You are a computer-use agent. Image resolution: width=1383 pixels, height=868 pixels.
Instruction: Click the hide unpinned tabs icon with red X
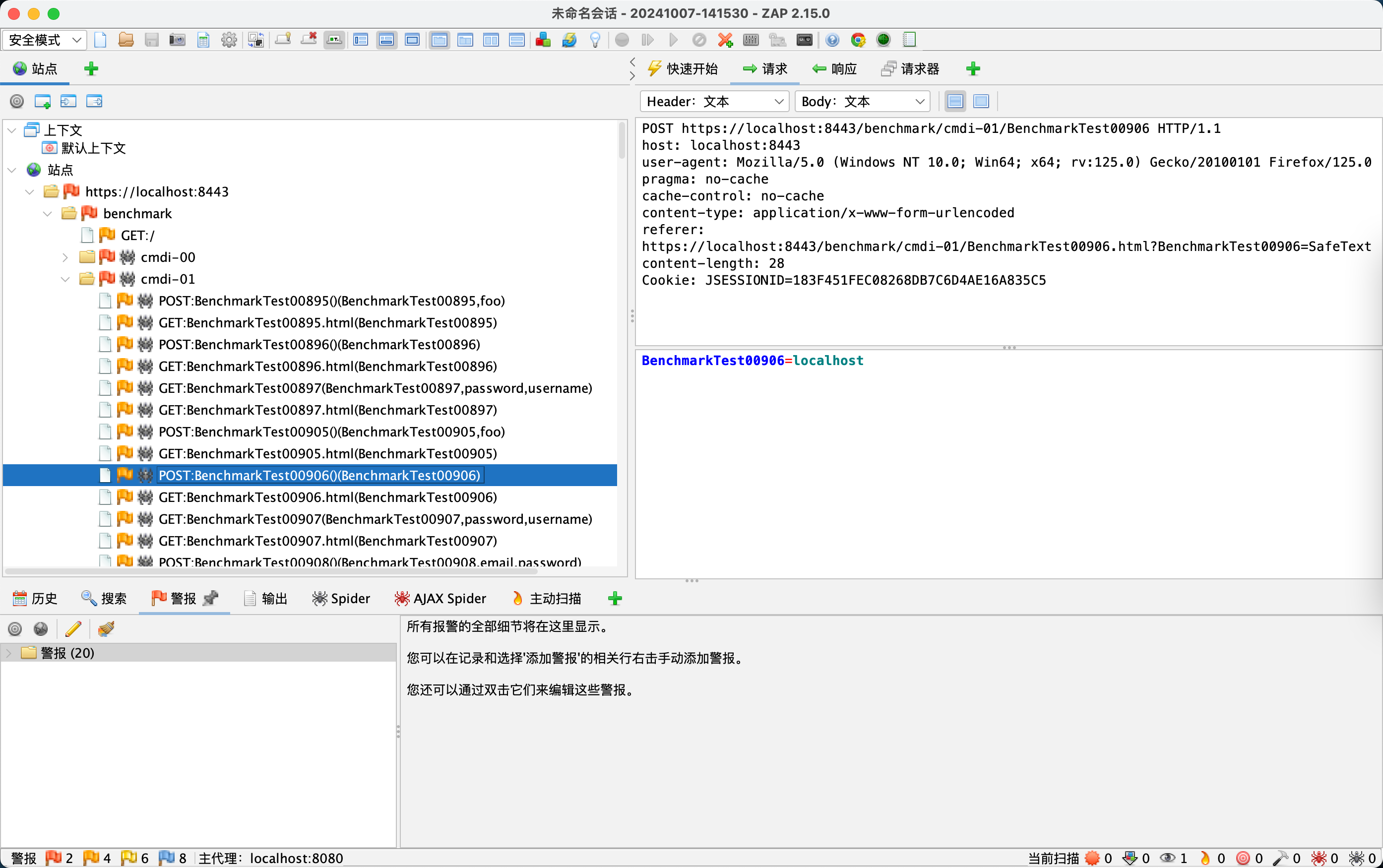[x=309, y=40]
